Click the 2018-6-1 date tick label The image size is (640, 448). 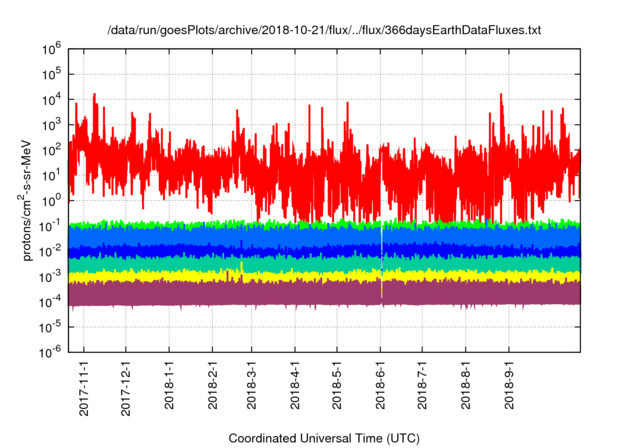pyautogui.click(x=380, y=384)
